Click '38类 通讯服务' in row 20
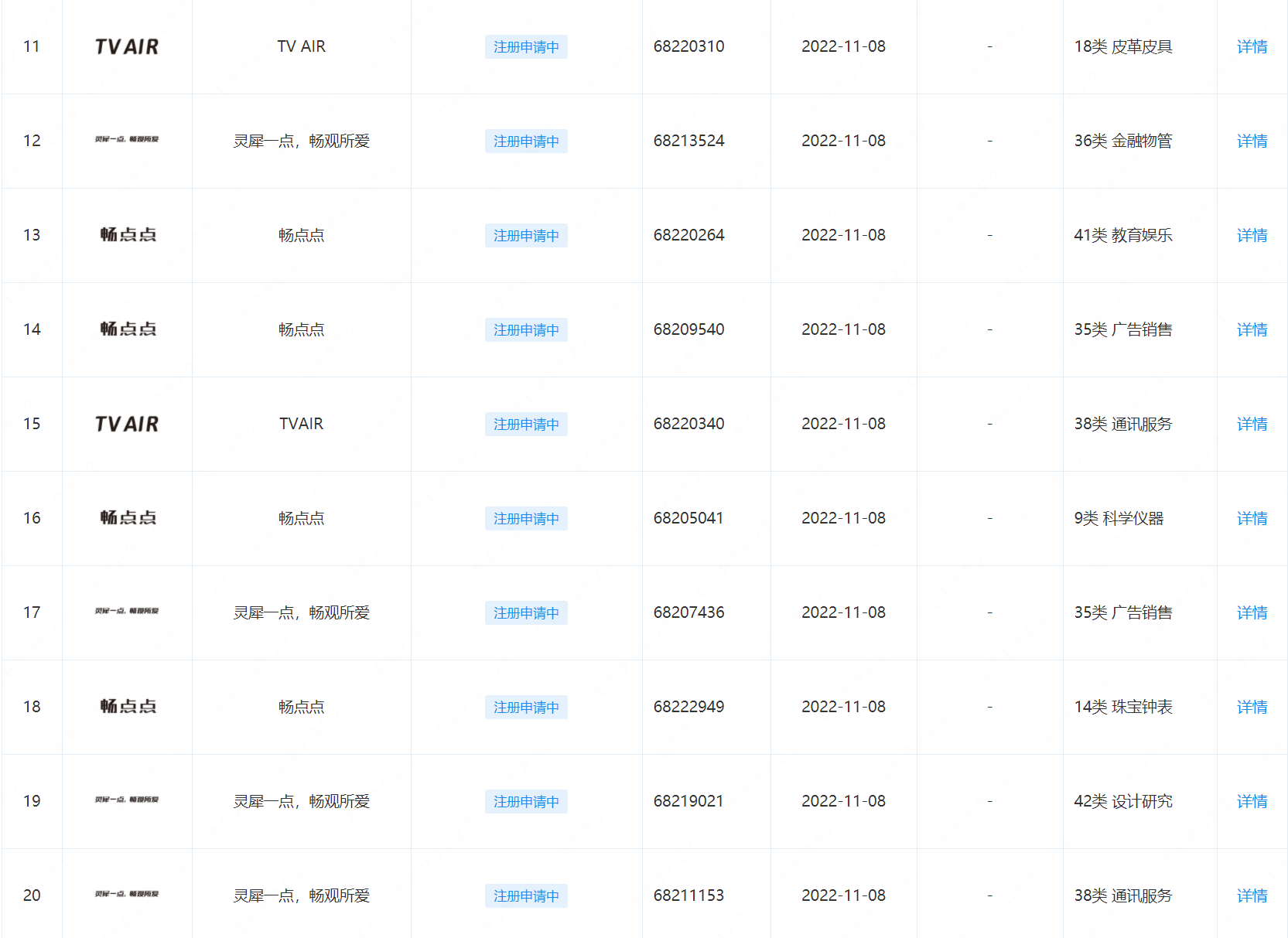This screenshot has height=938, width=1288. point(1123,895)
